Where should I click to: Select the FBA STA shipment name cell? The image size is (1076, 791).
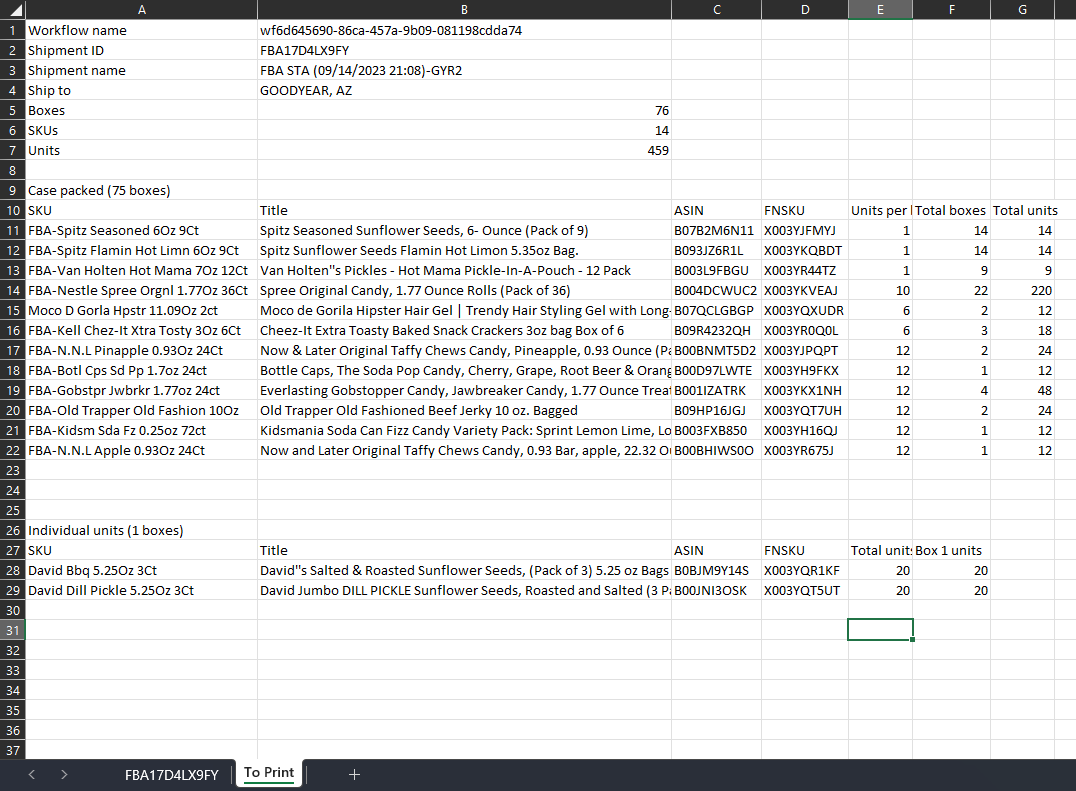tap(465, 70)
